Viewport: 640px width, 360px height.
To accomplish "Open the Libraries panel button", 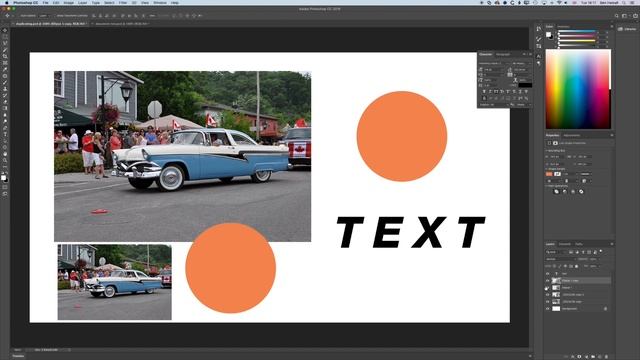I will tap(627, 29).
